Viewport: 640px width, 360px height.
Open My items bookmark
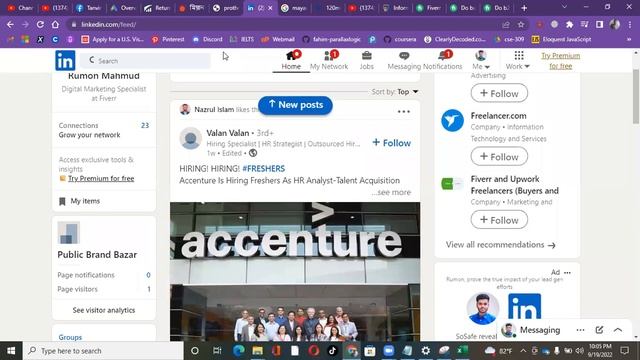click(x=80, y=201)
